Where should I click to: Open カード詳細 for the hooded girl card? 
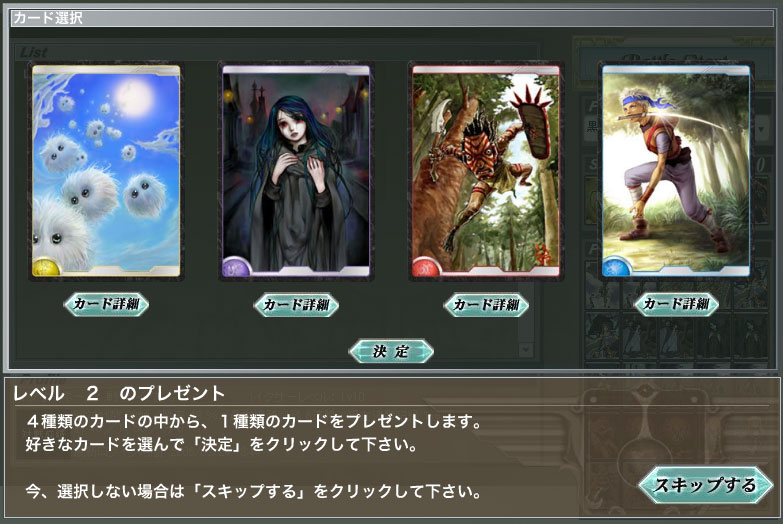point(296,304)
